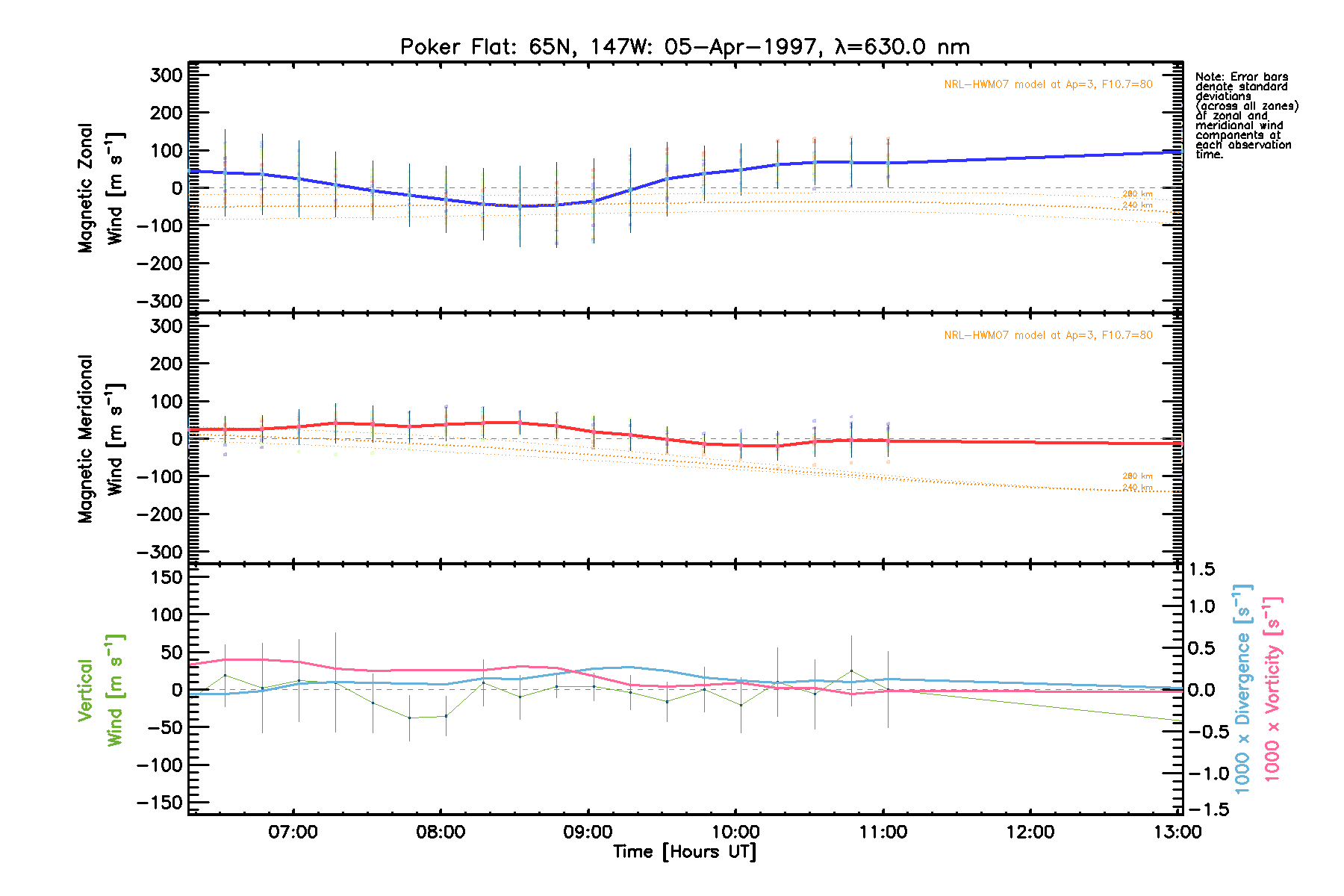Click the green 'Vertical Wind' axis label
The image size is (1344, 896).
(x=100, y=691)
